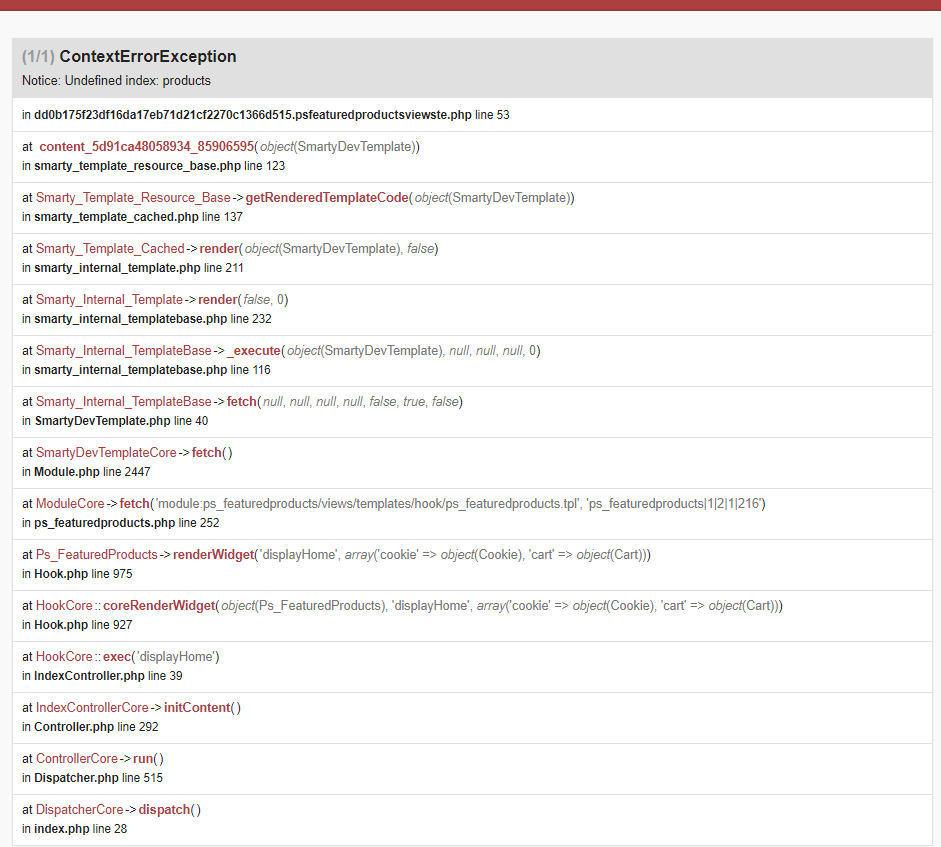The image size is (941, 847).
Task: Click the Smarty_Template_Resource_Base class name
Action: click(x=133, y=197)
